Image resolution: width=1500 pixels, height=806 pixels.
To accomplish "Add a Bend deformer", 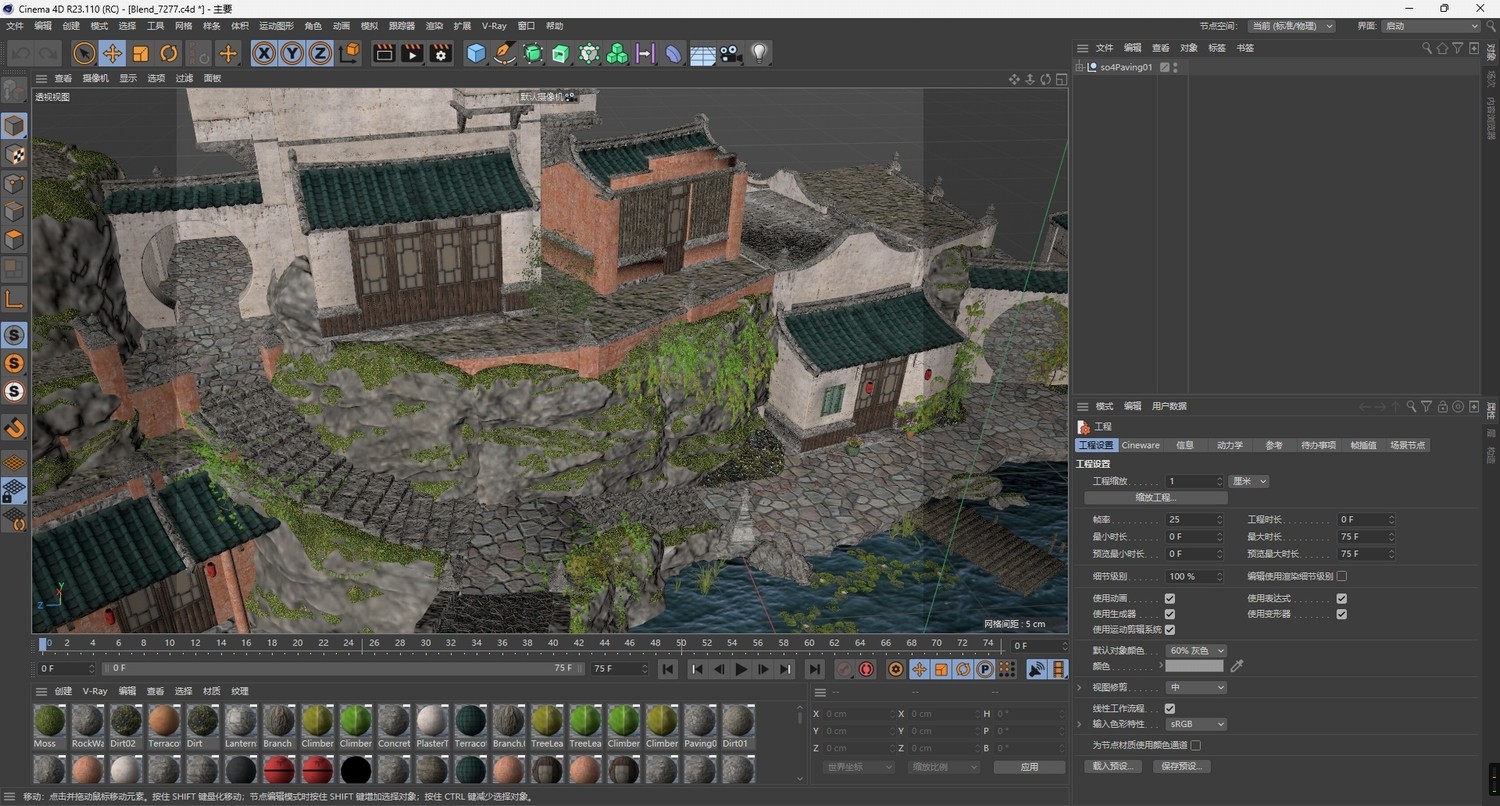I will tap(673, 53).
